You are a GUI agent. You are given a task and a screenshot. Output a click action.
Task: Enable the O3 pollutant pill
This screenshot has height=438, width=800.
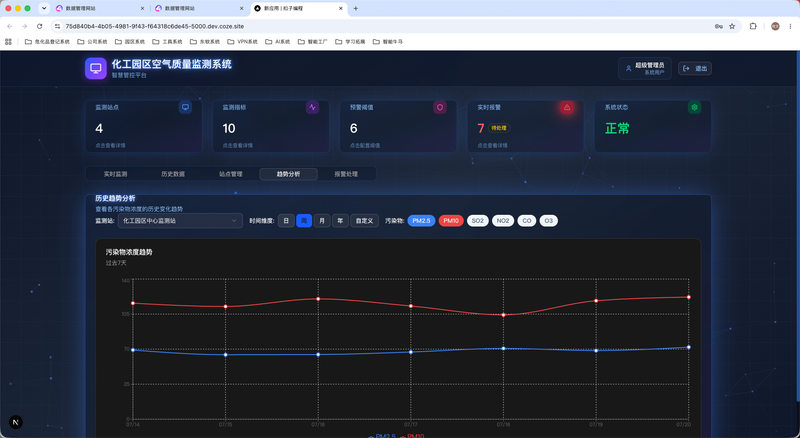coord(548,221)
